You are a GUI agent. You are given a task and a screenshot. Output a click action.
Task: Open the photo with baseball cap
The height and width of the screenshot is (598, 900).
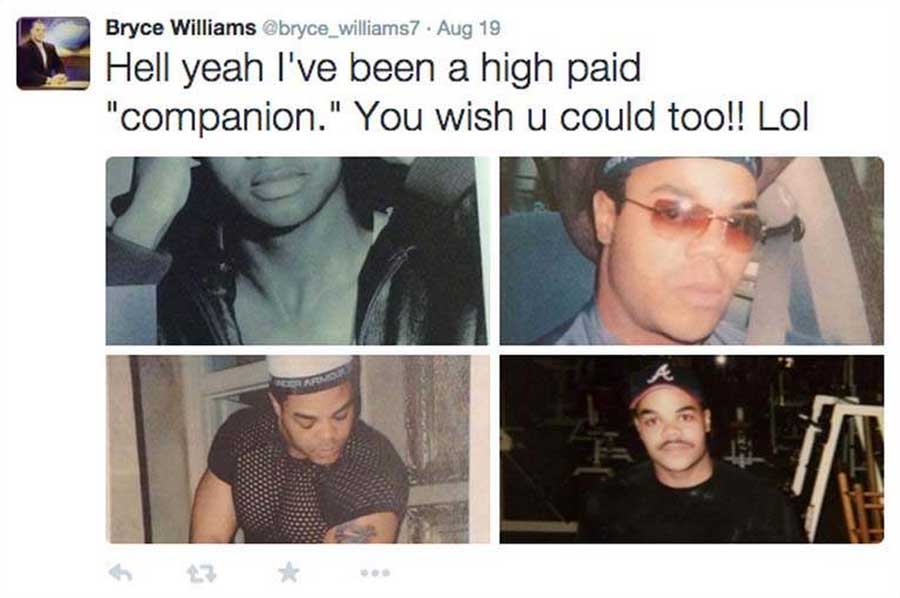pyautogui.click(x=692, y=449)
